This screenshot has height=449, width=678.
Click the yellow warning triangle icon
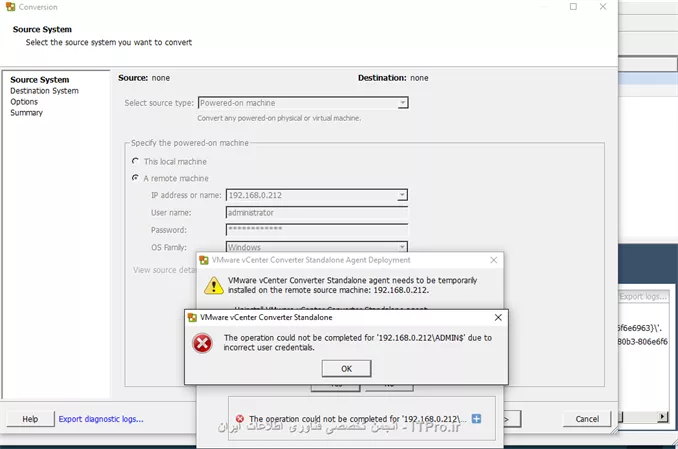(x=214, y=285)
